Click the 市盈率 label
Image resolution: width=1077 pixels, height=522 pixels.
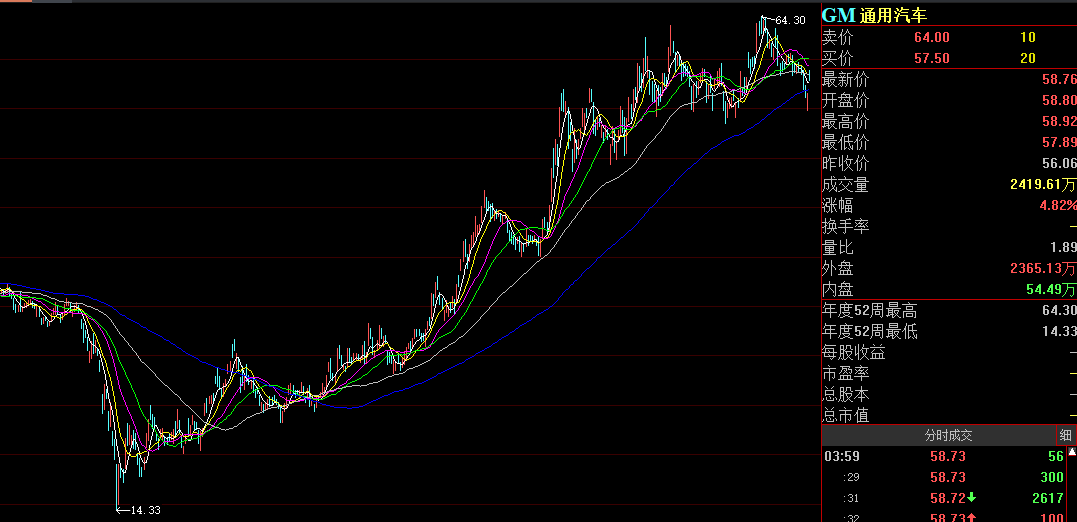point(846,374)
